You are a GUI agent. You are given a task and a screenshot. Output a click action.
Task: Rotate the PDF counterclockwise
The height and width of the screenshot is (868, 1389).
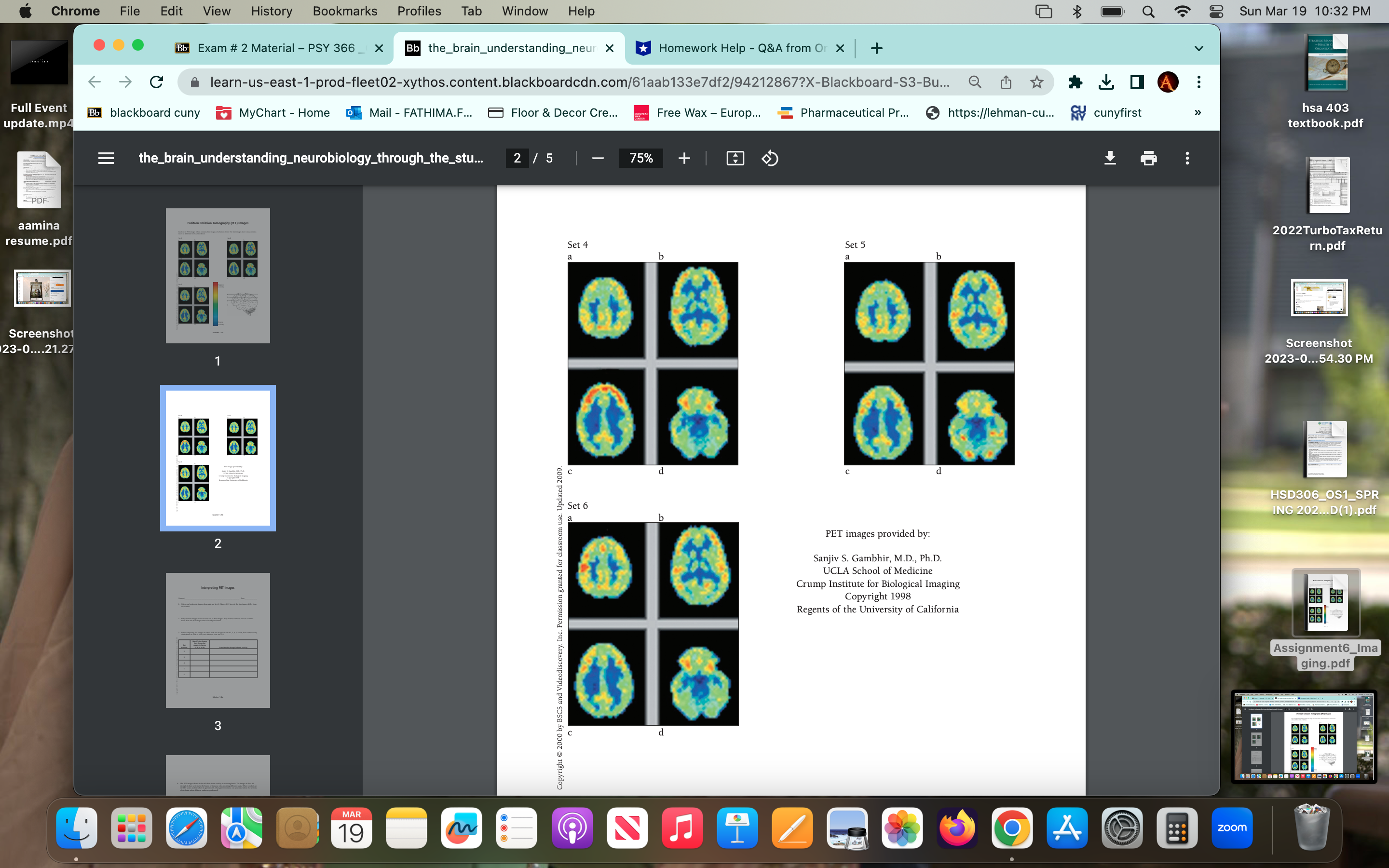770,158
